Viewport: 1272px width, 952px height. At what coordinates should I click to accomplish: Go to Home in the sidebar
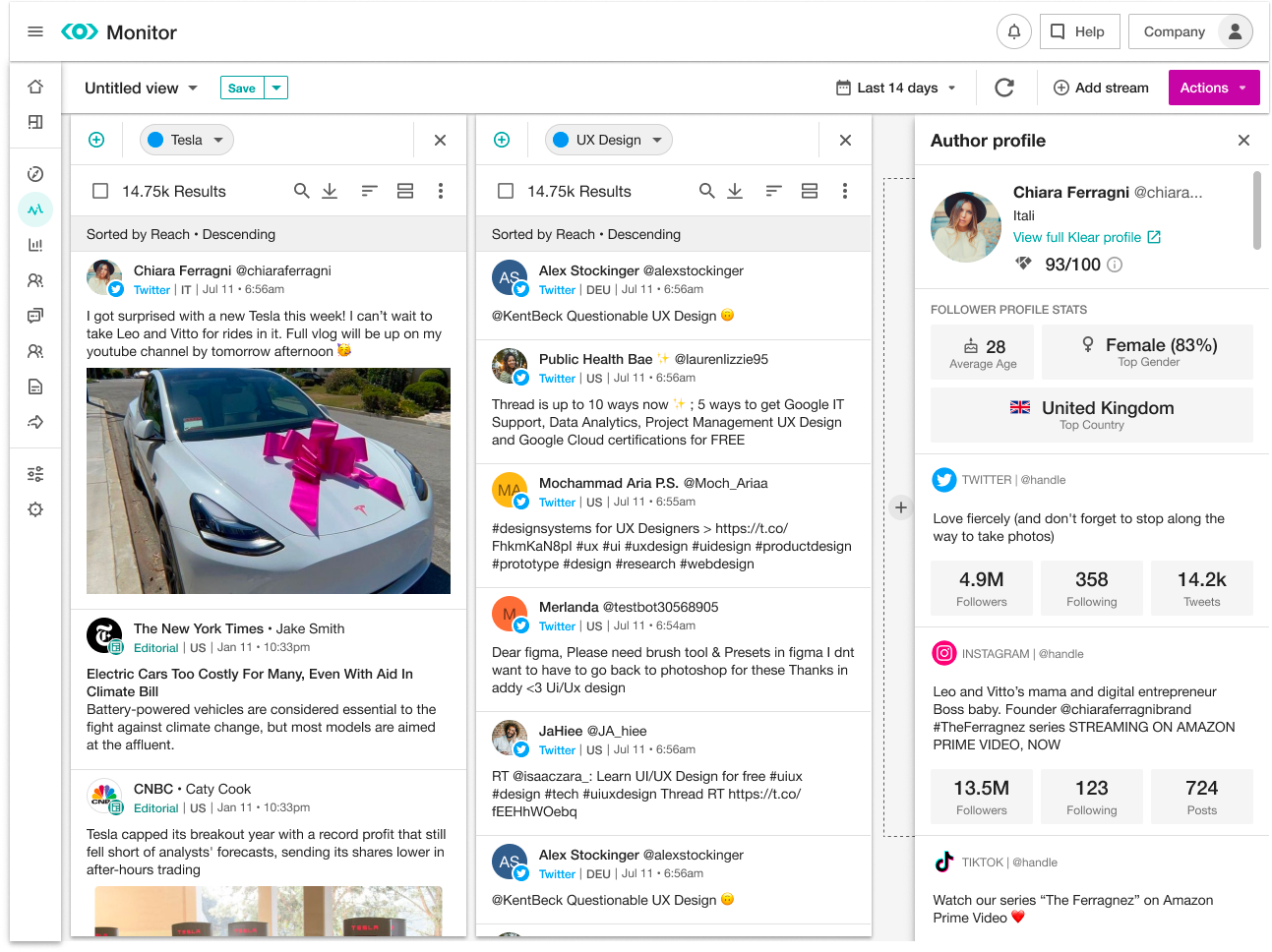[x=35, y=87]
